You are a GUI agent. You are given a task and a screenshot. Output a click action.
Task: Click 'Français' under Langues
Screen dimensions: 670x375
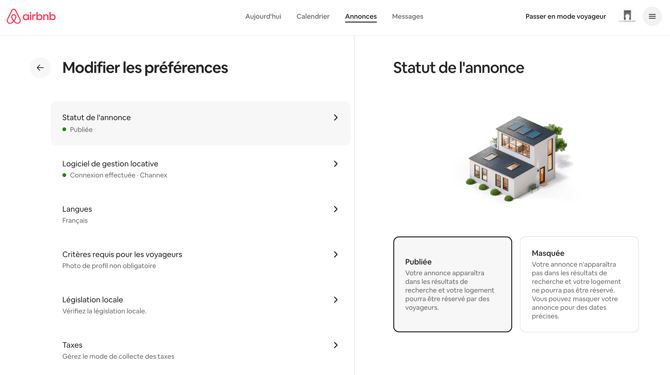75,220
